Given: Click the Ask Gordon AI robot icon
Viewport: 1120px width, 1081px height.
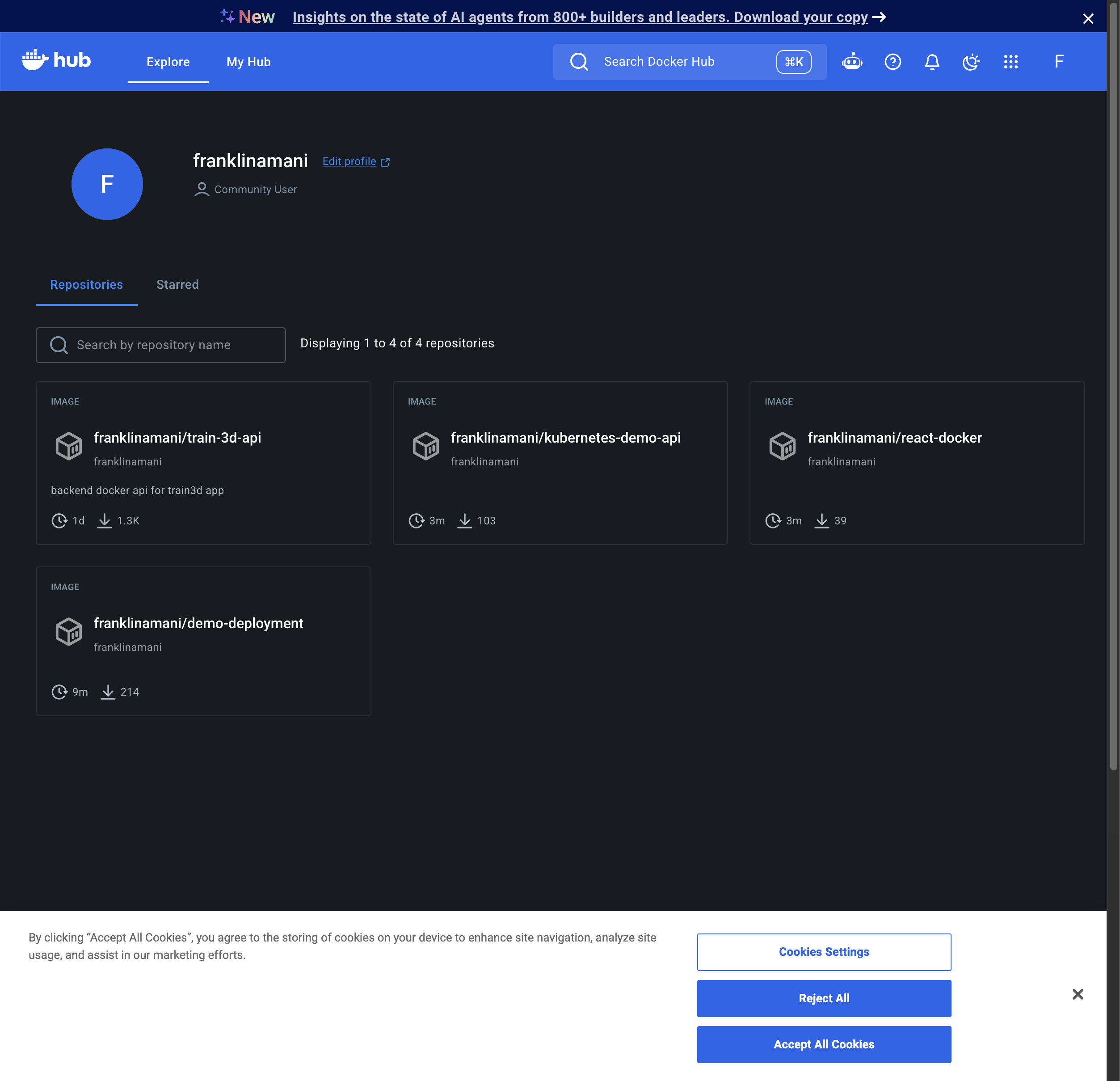Looking at the screenshot, I should click(852, 61).
